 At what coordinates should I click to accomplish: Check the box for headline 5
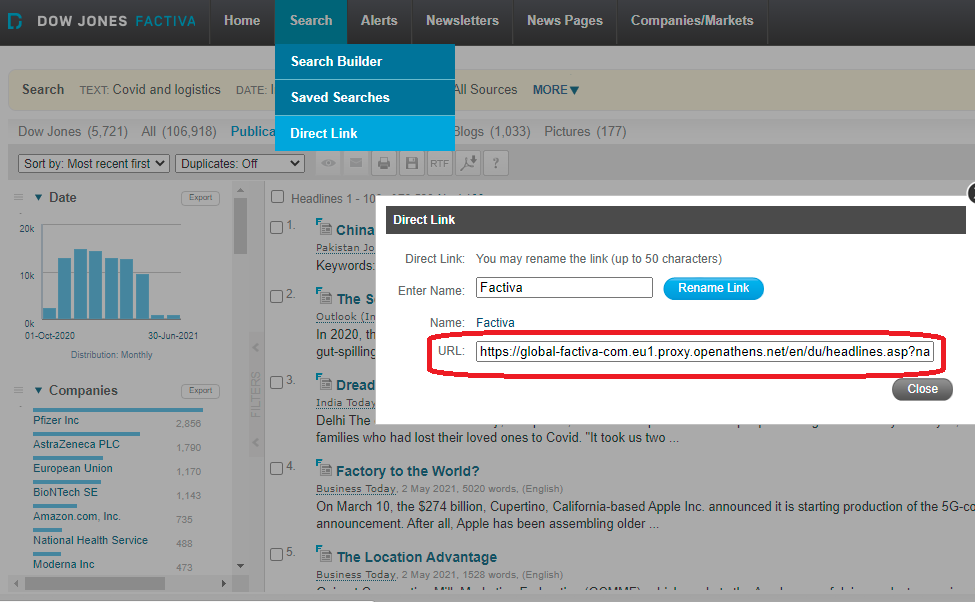tap(276, 553)
